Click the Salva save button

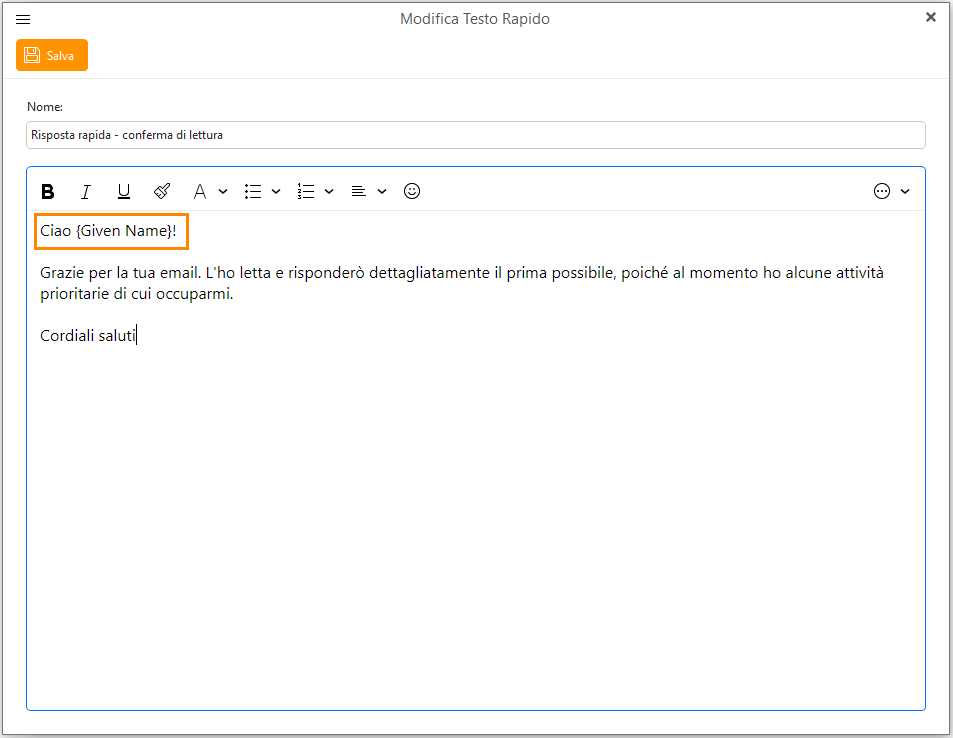[52, 55]
